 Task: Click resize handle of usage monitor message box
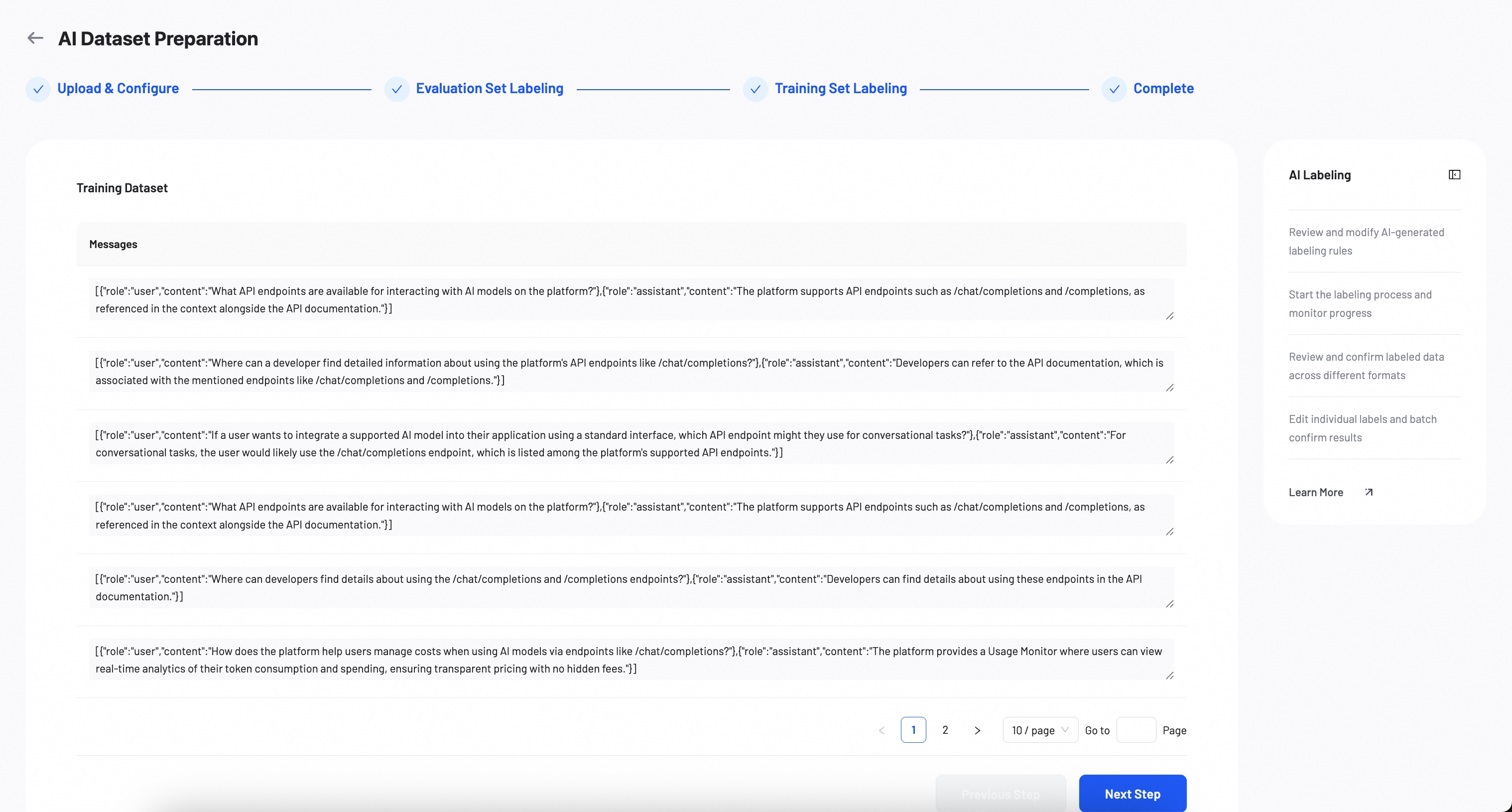pyautogui.click(x=1169, y=676)
